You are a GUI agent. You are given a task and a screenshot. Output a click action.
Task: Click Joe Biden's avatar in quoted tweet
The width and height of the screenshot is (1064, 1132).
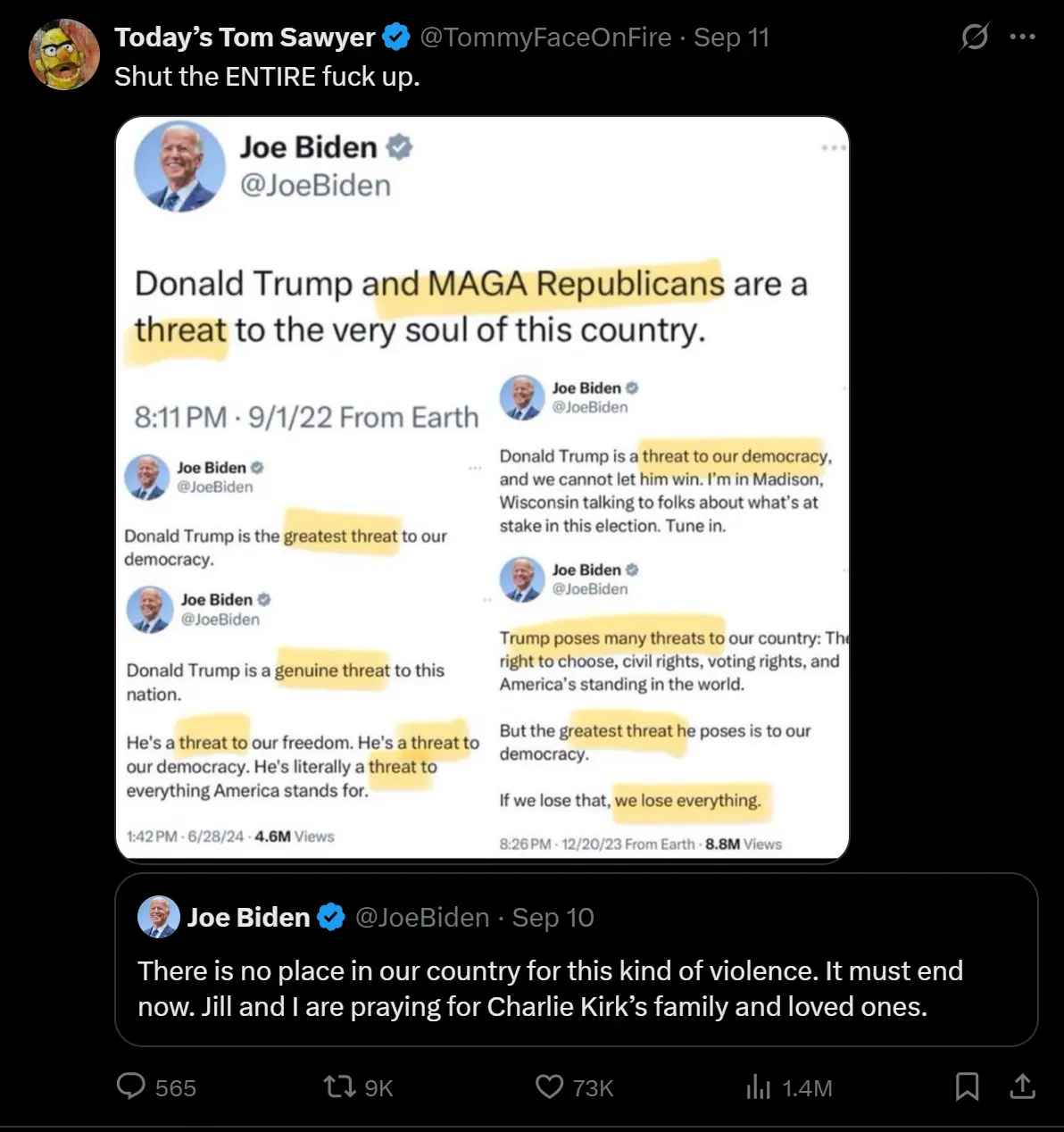point(159,917)
